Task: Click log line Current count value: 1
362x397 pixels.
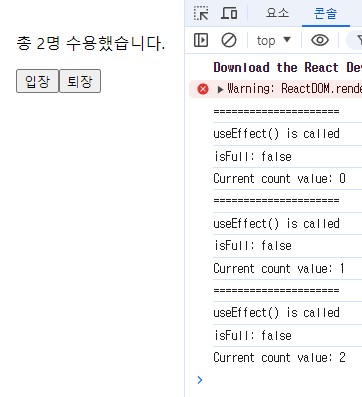Action: click(x=279, y=268)
